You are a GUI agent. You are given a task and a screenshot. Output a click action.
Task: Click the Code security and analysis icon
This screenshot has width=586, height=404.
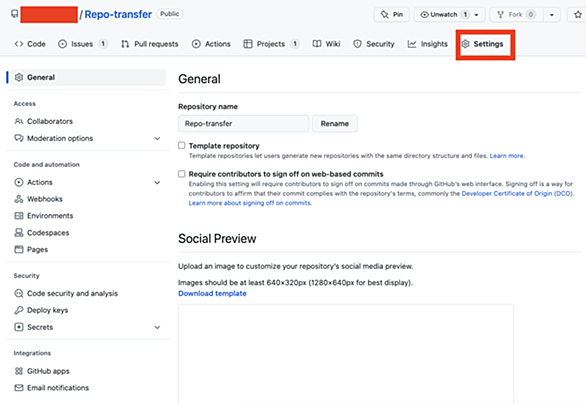pos(19,293)
